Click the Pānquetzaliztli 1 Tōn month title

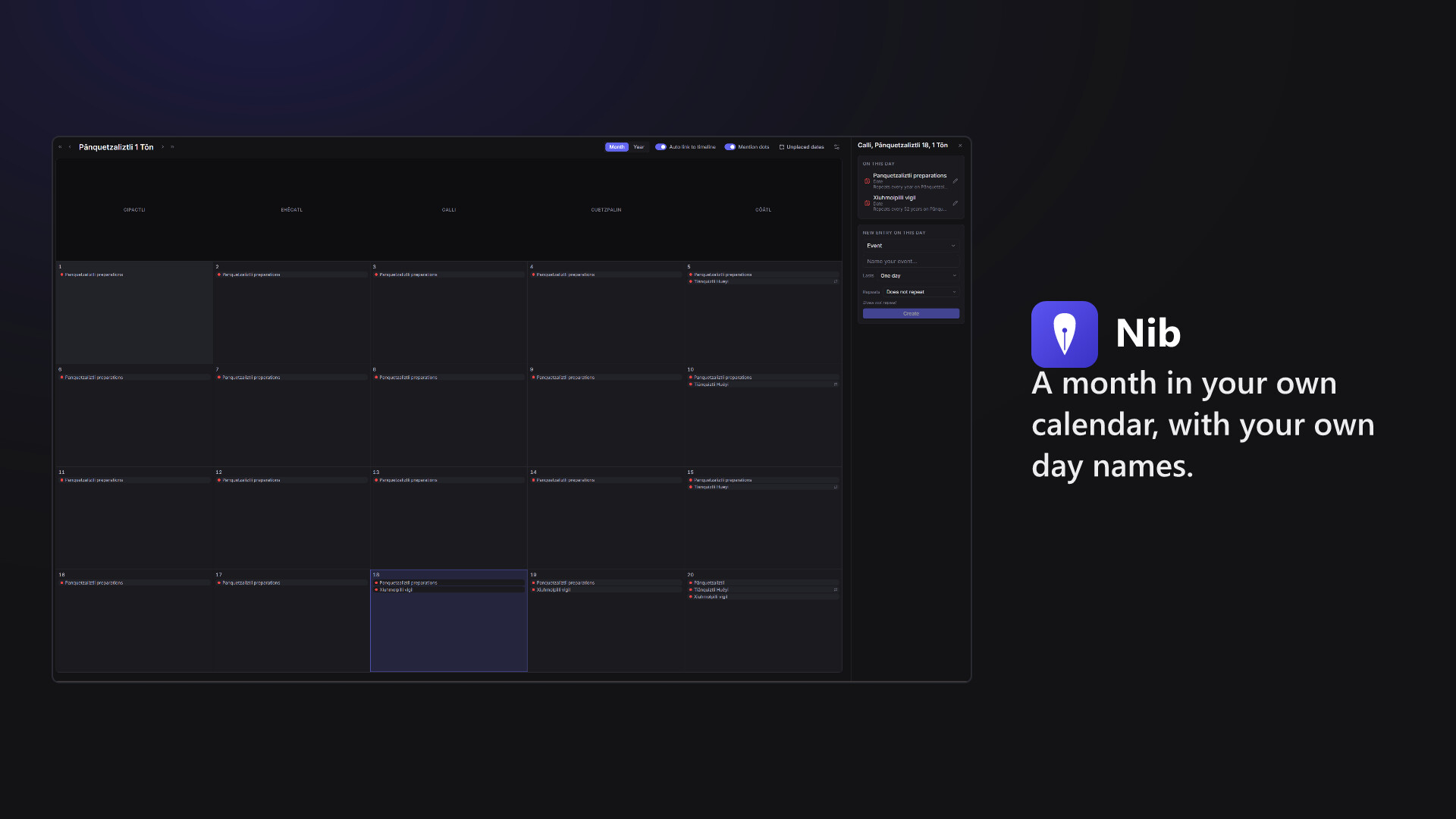pos(116,147)
